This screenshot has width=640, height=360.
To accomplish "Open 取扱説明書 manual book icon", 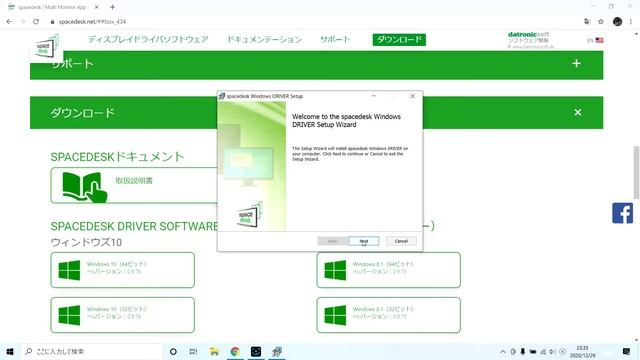I will click(84, 187).
